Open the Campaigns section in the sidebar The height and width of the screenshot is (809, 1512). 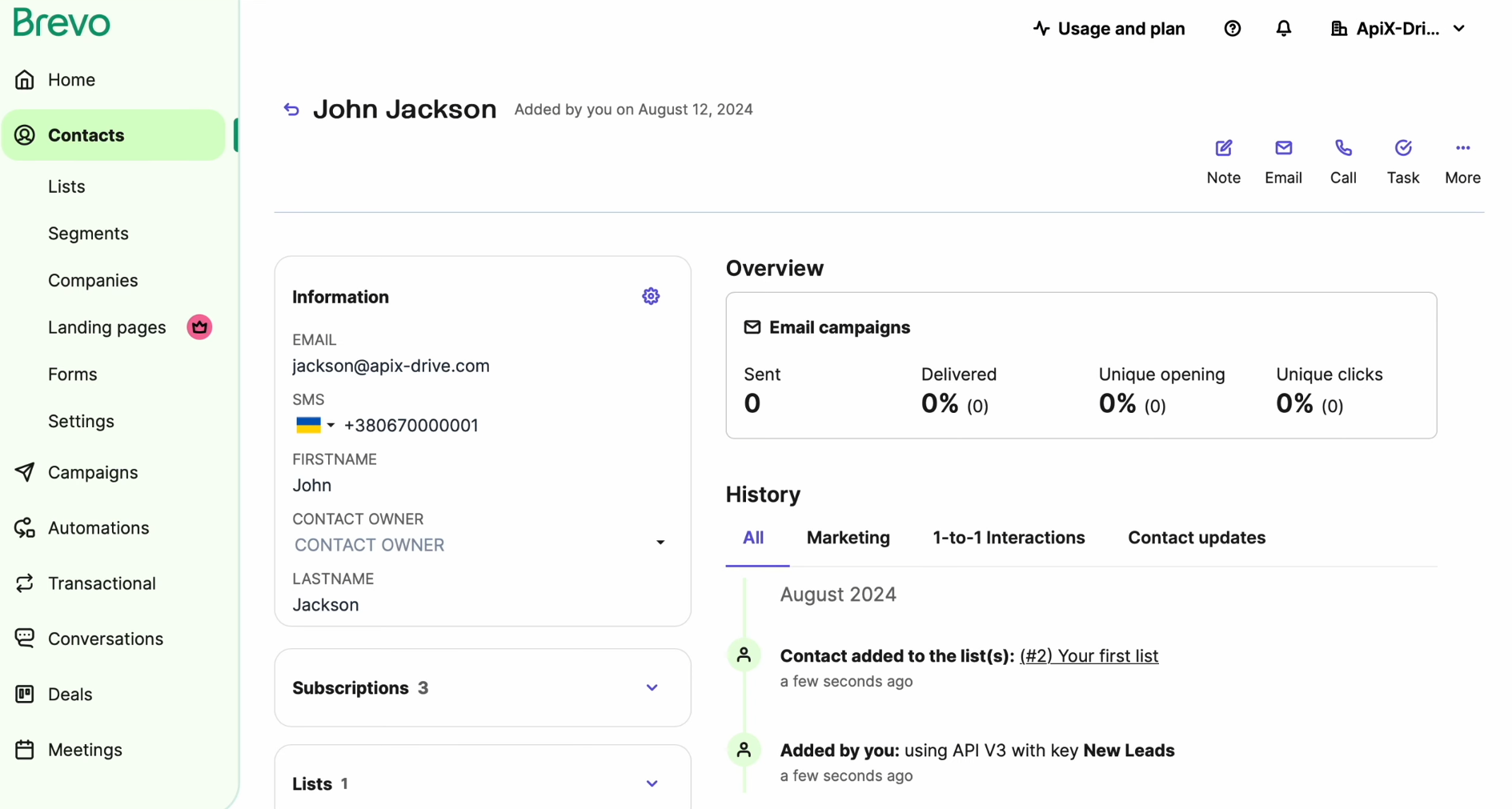coord(94,472)
